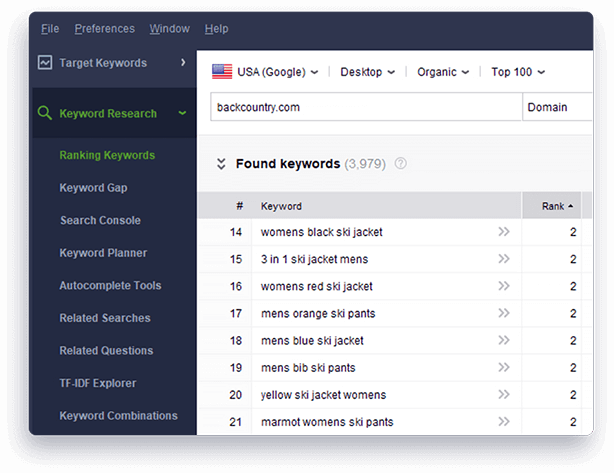The width and height of the screenshot is (614, 473).
Task: Select the keyword 'yellow ski jacket womens'
Action: coord(323,395)
